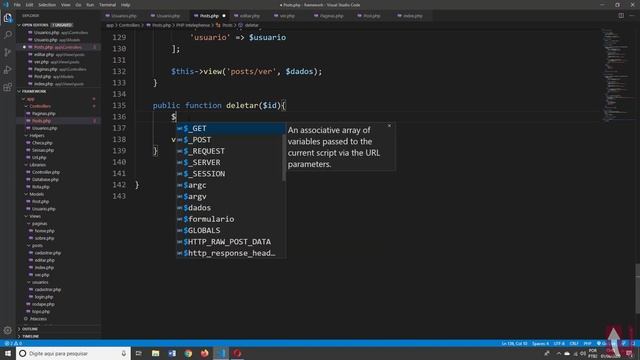This screenshot has height=360, width=640.
Task: Close the suggestion details panel
Action: 389,126
